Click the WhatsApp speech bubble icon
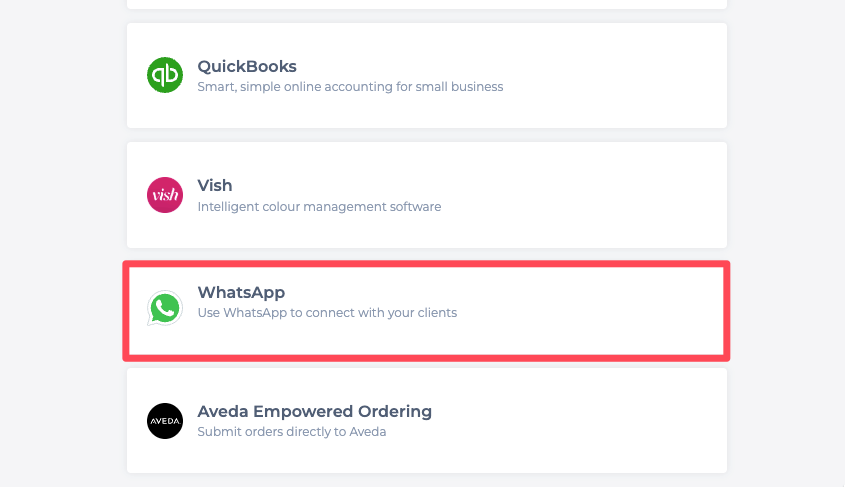The width and height of the screenshot is (845, 487). (165, 309)
